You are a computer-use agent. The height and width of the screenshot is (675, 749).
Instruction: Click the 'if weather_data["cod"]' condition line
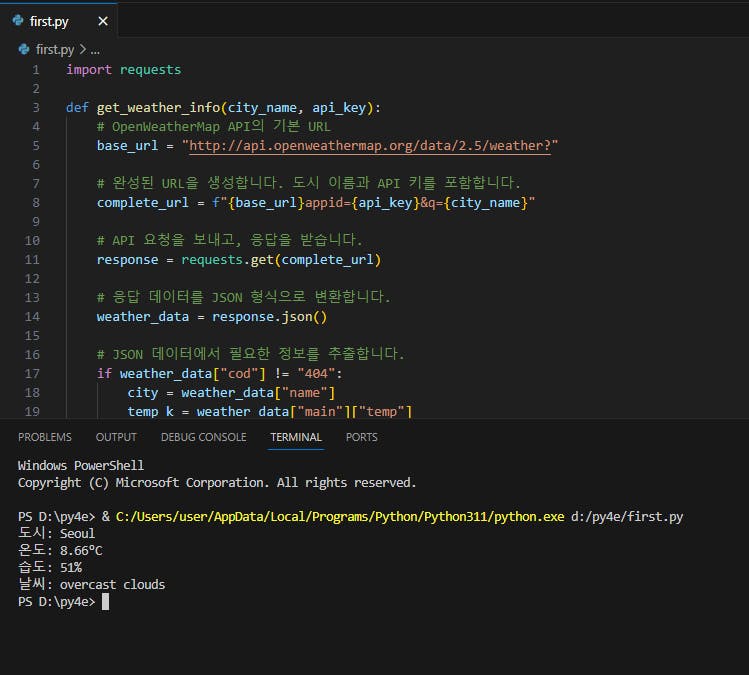coord(219,374)
